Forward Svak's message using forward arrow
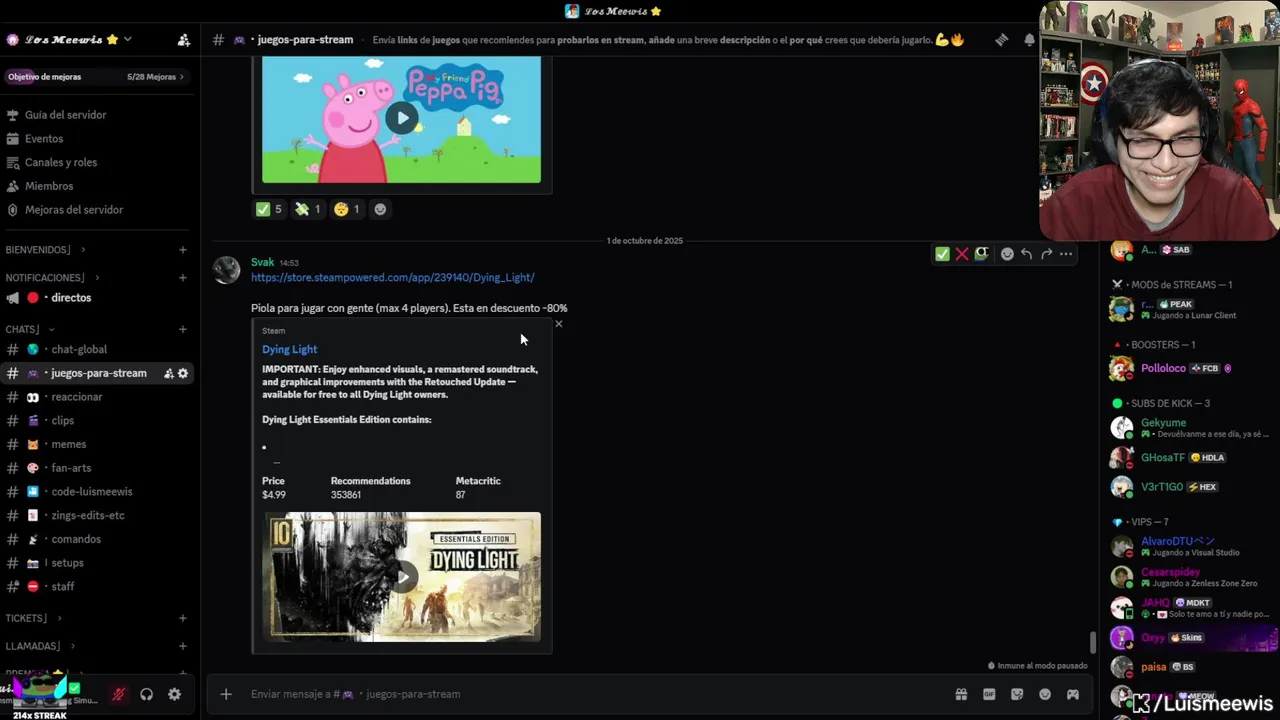1280x720 pixels. click(x=1046, y=254)
